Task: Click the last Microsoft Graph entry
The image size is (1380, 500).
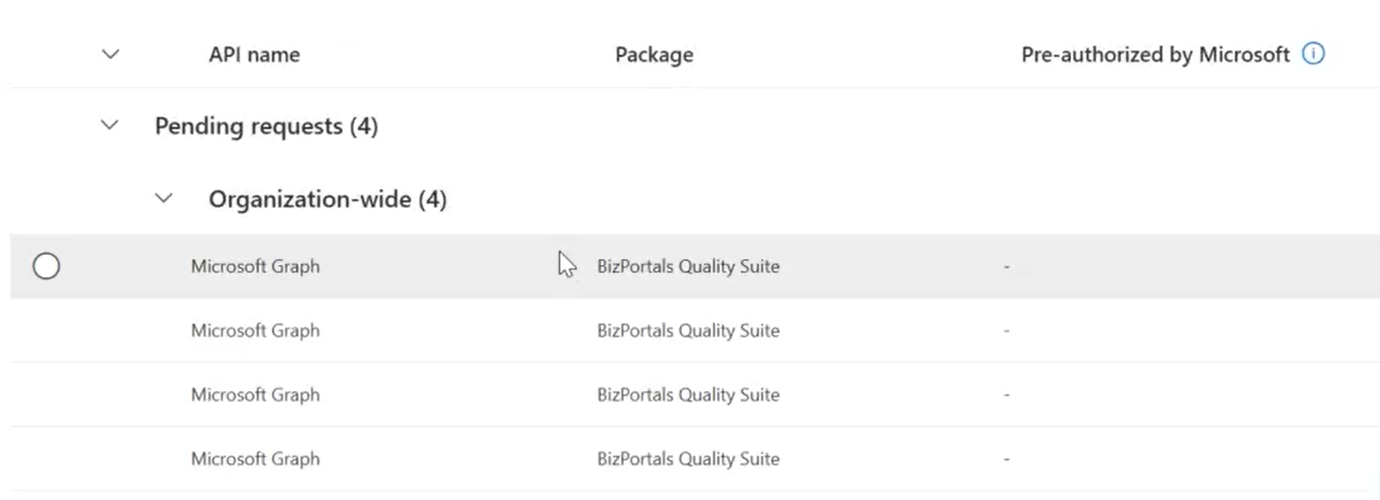Action: (255, 459)
